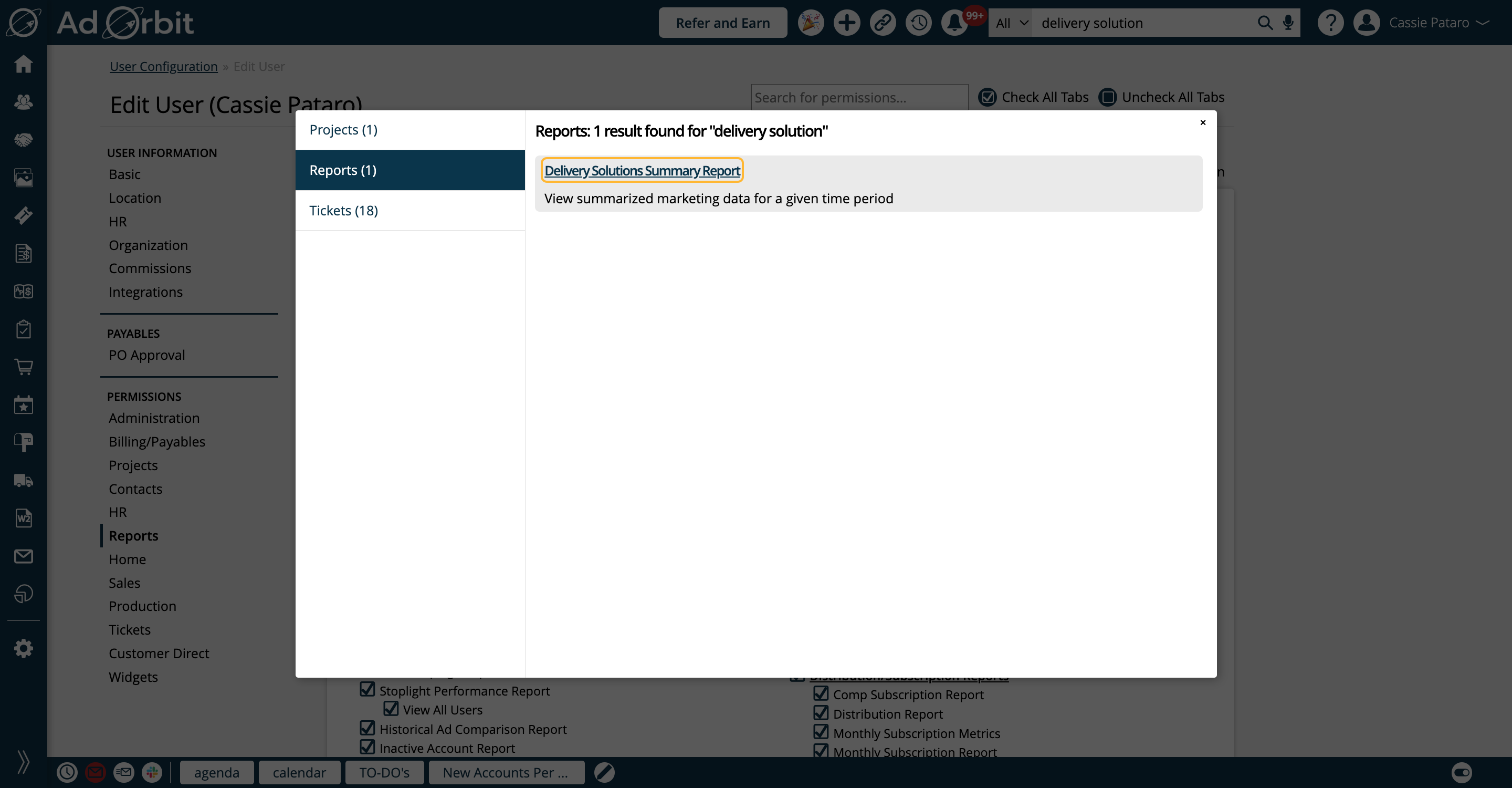Click the clock icon in bottom bar
Viewport: 1512px width, 788px height.
(67, 772)
